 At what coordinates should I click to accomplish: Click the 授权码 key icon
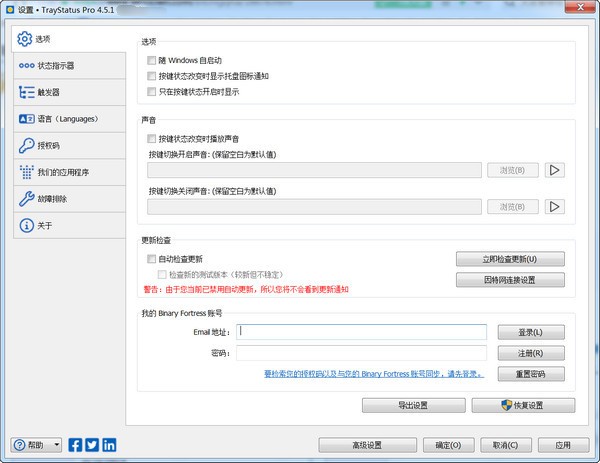tap(26, 146)
